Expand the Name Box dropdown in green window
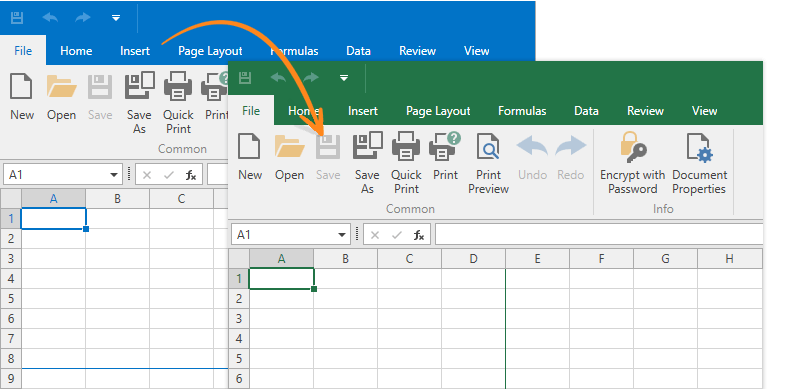Image resolution: width=805 pixels, height=389 pixels. click(x=342, y=235)
